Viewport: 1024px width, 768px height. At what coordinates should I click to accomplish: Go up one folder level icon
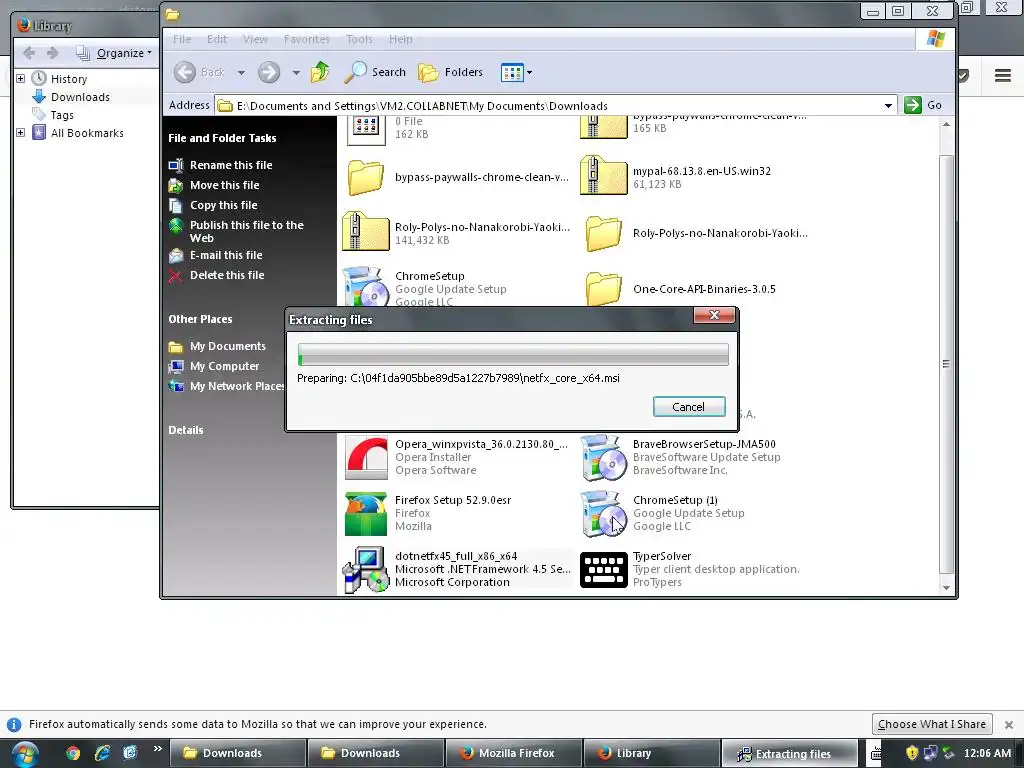click(x=320, y=72)
